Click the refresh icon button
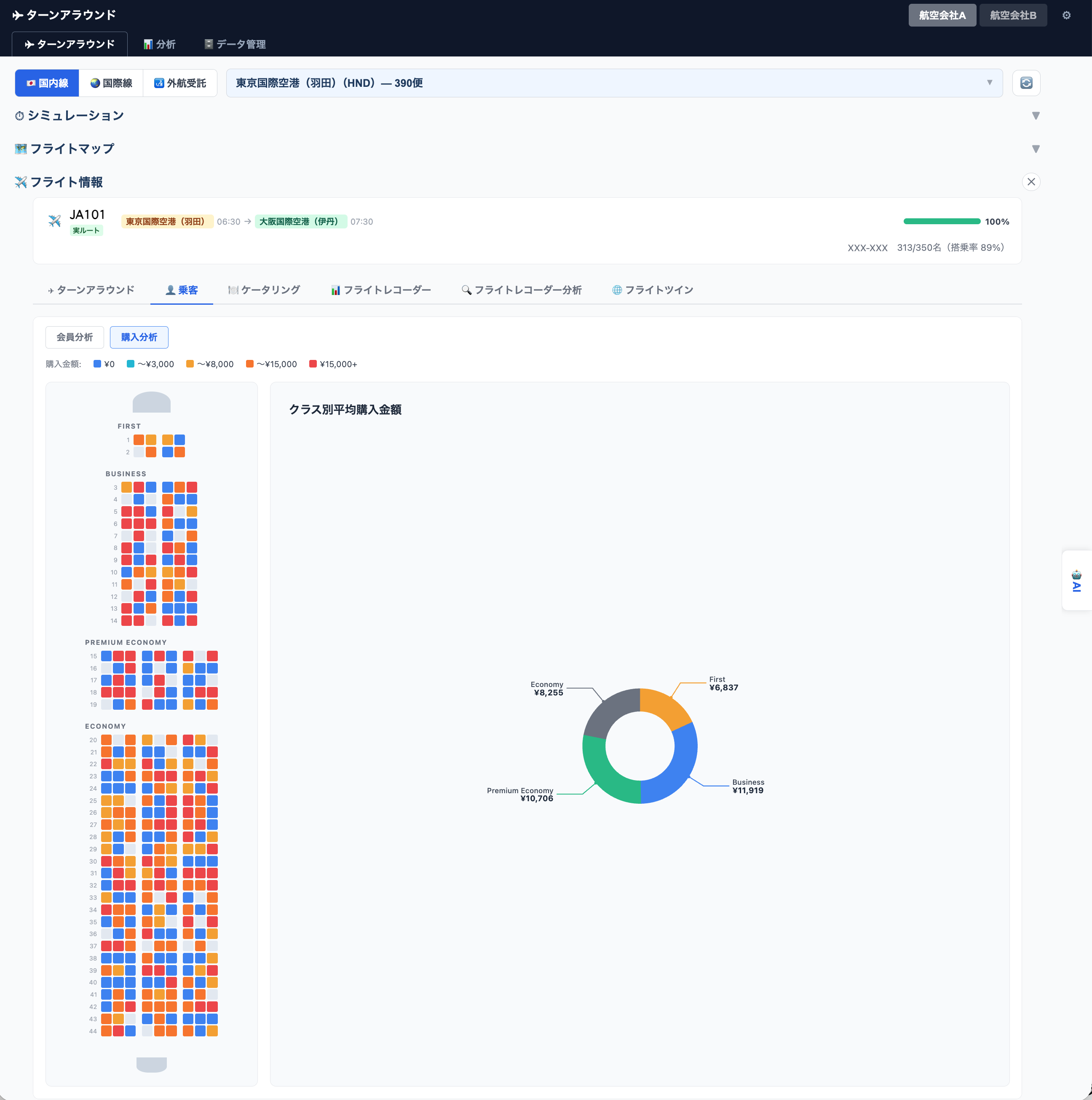 1026,83
